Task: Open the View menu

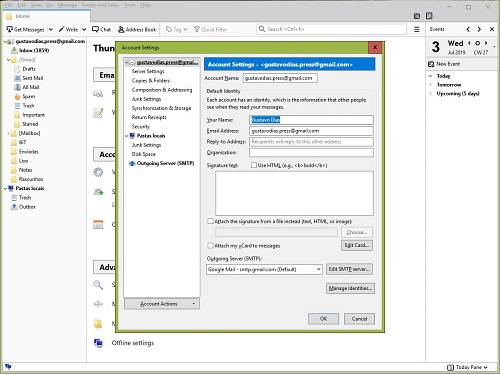Action: [x=36, y=5]
